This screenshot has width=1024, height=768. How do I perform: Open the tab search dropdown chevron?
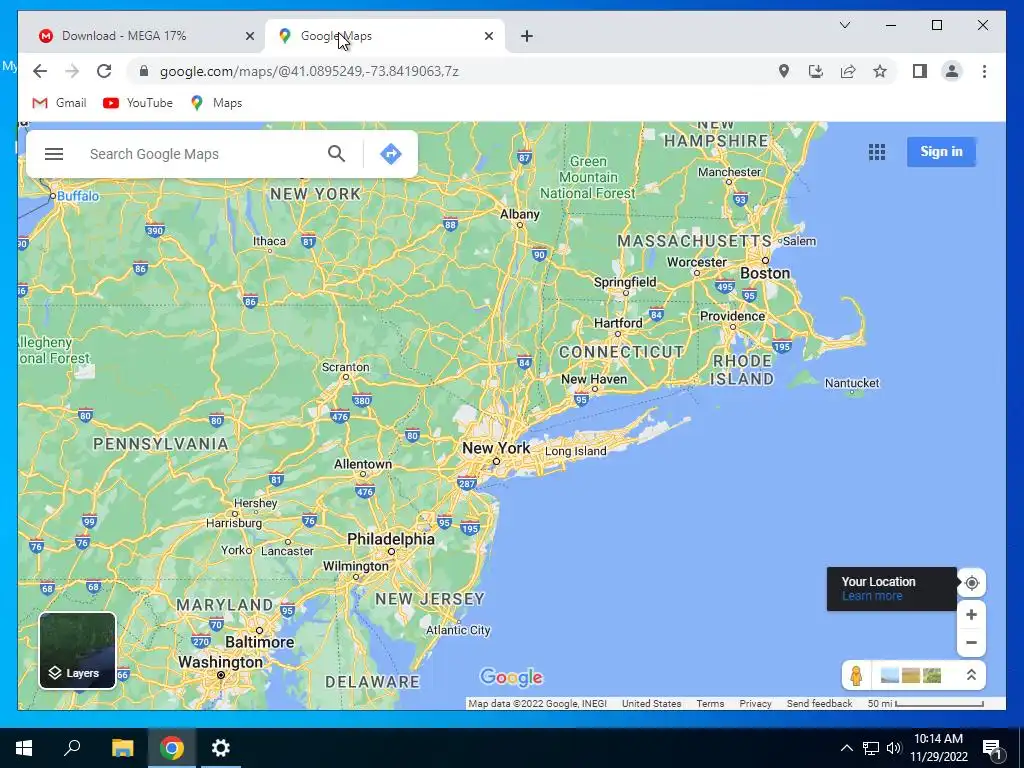pos(844,25)
